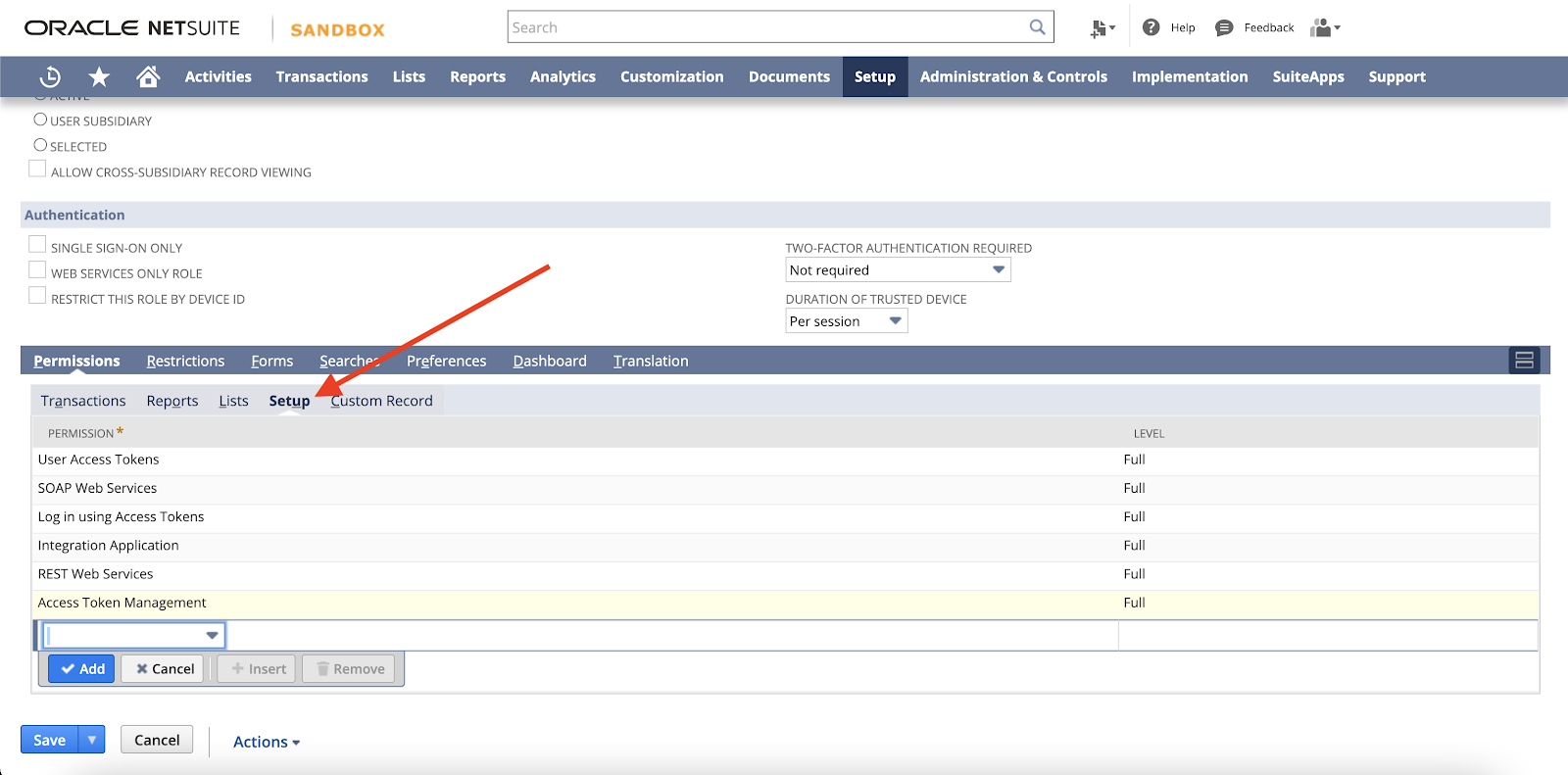This screenshot has height=775, width=1568.
Task: Click the Help question mark icon
Action: coord(1151,27)
